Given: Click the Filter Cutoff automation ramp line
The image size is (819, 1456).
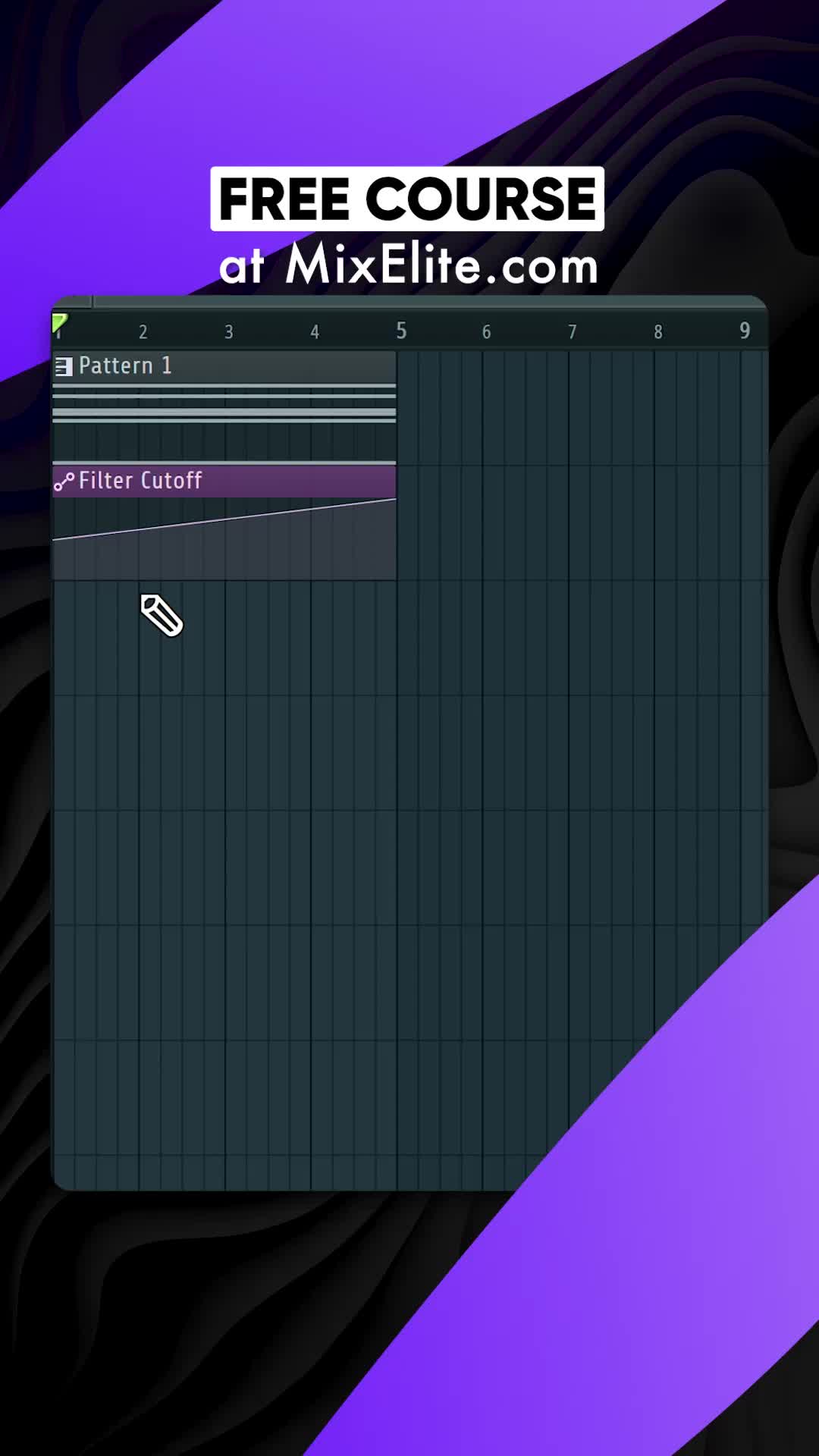Looking at the screenshot, I should point(224,519).
